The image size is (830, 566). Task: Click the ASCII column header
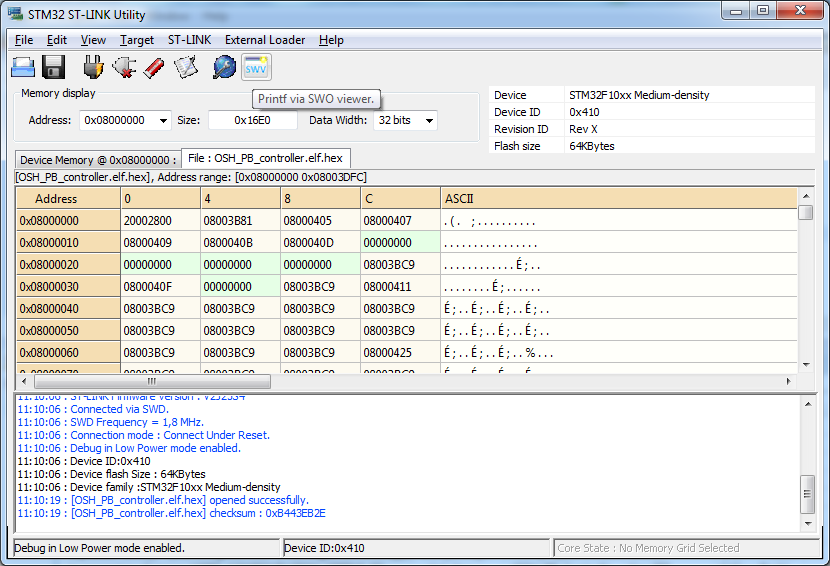tap(458, 199)
